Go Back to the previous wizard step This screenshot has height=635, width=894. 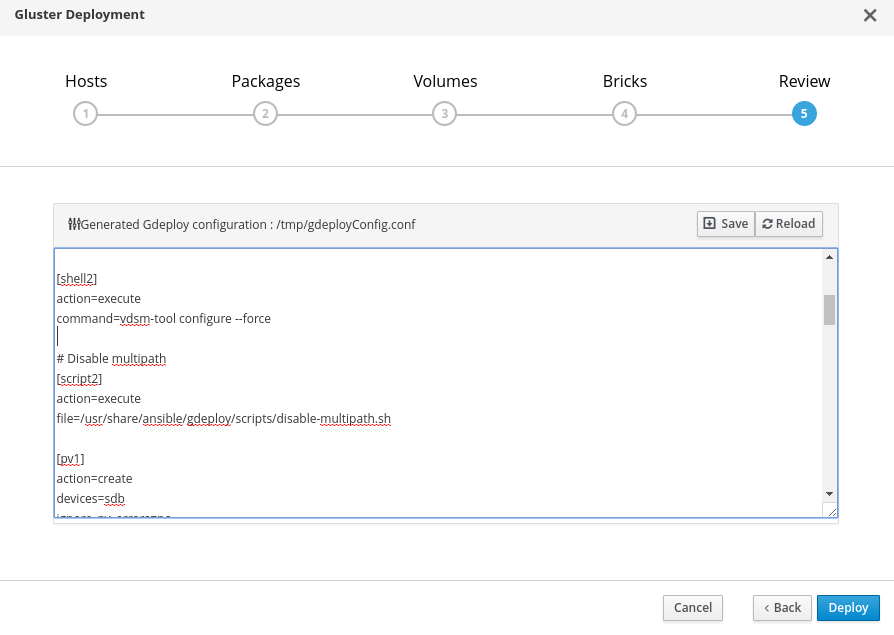point(781,607)
